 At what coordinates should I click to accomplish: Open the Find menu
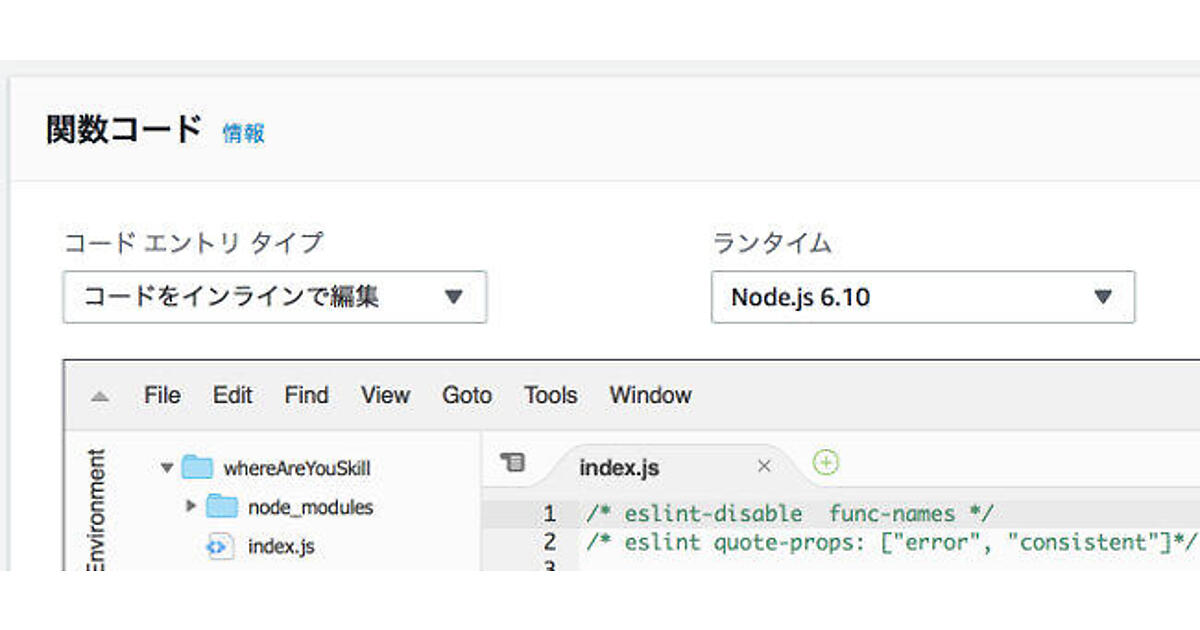tap(306, 395)
